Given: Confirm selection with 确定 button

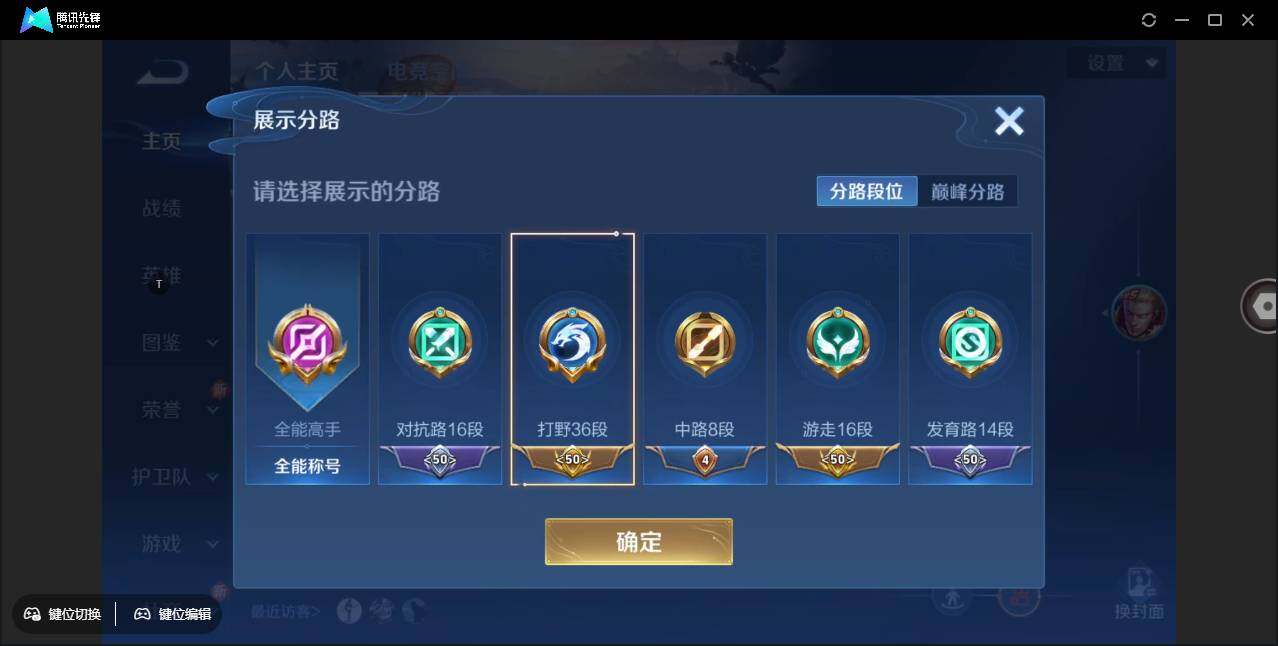Looking at the screenshot, I should click(639, 541).
